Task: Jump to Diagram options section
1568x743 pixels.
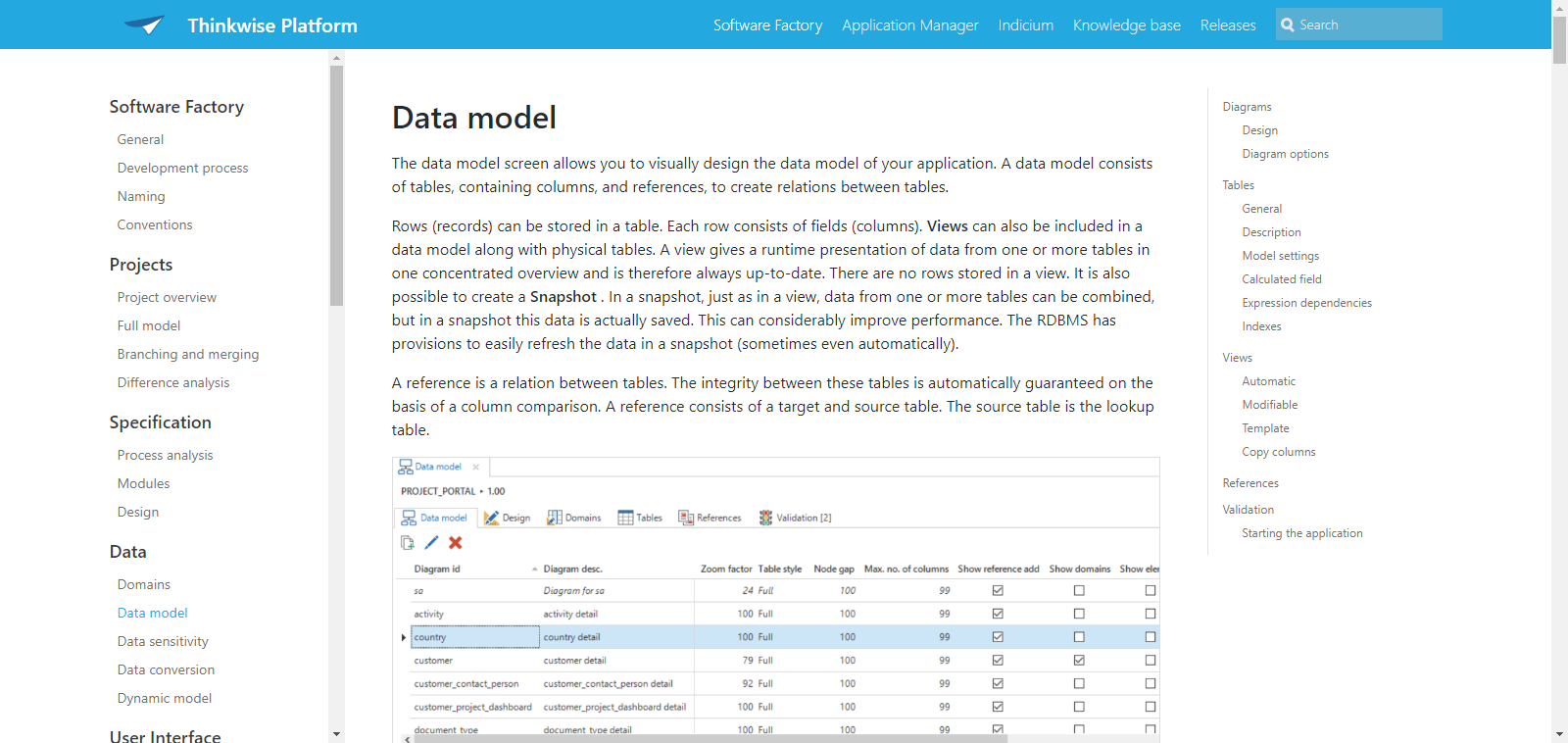Action: pos(1285,154)
